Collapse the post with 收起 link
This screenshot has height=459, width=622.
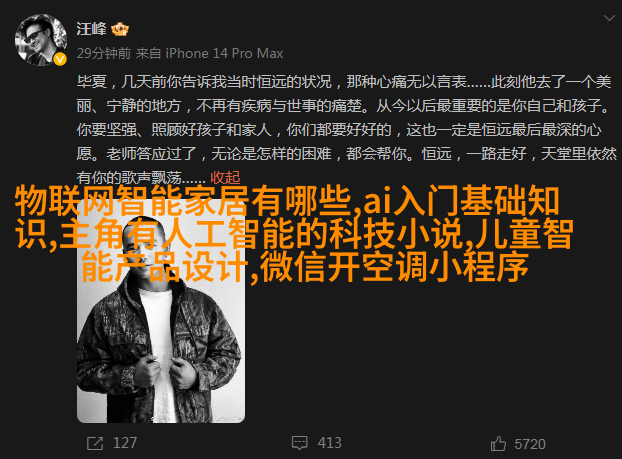[225, 177]
